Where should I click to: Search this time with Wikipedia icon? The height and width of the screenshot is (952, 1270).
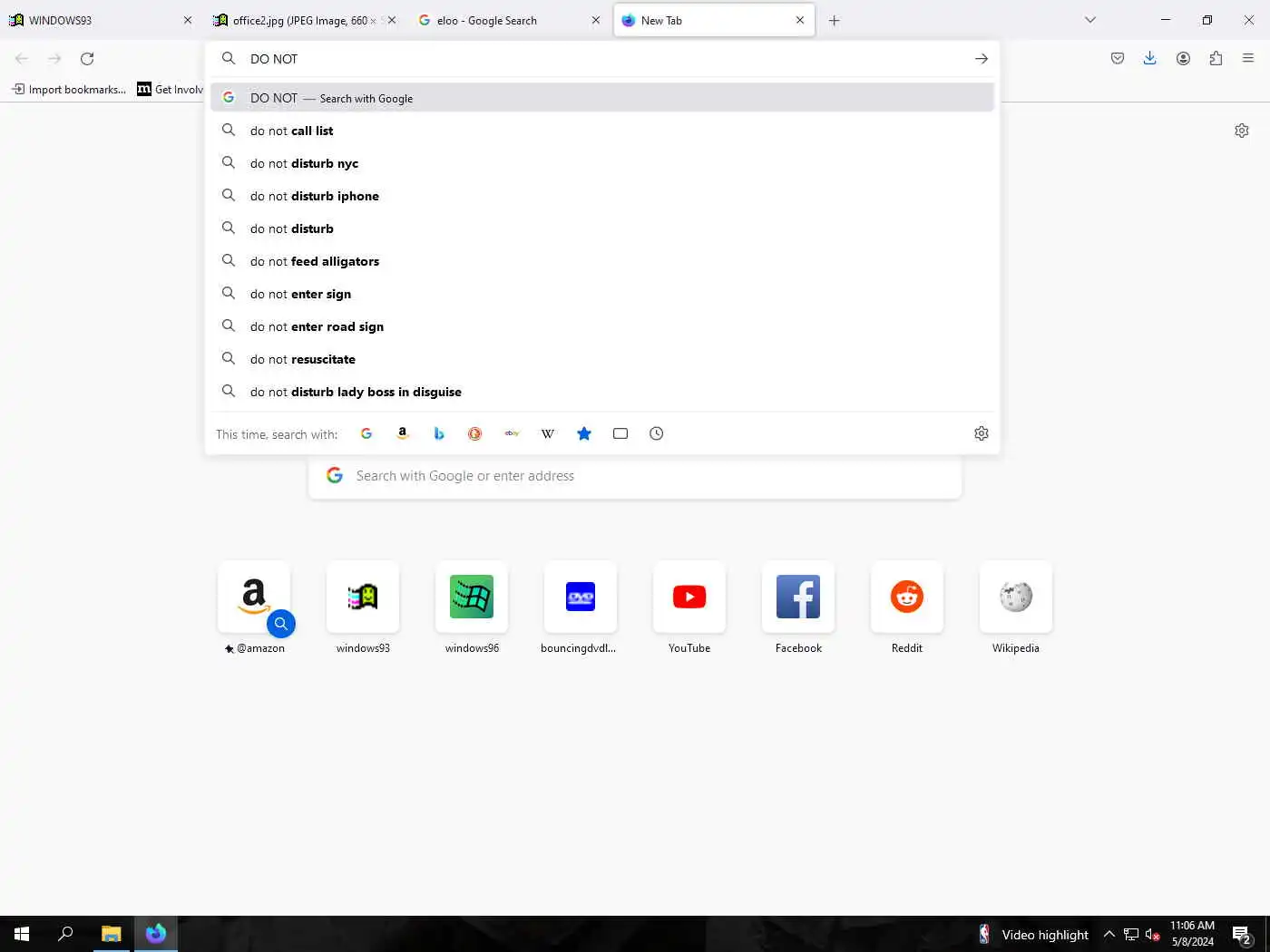[548, 433]
